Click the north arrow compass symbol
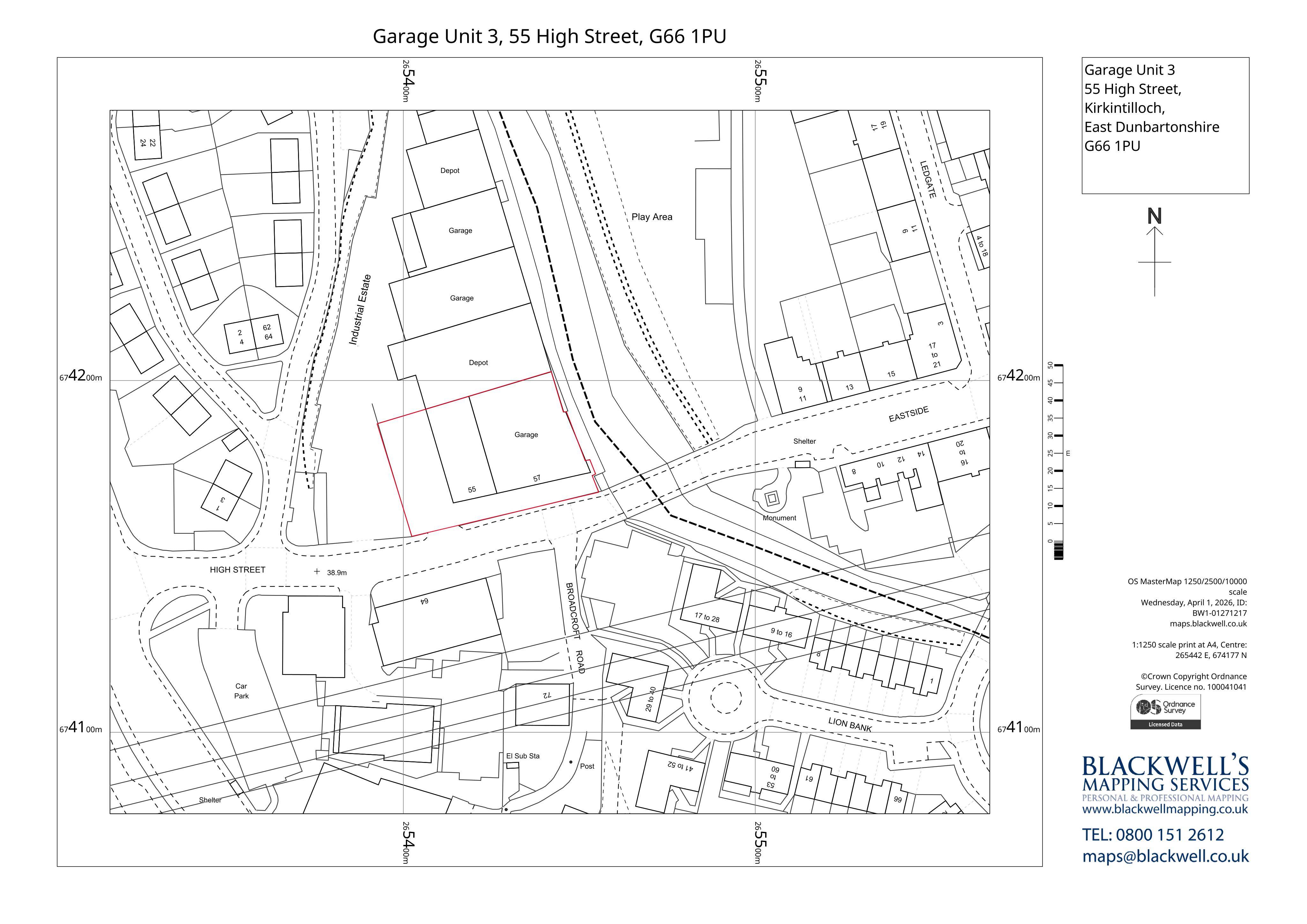1307x924 pixels. point(1154,252)
